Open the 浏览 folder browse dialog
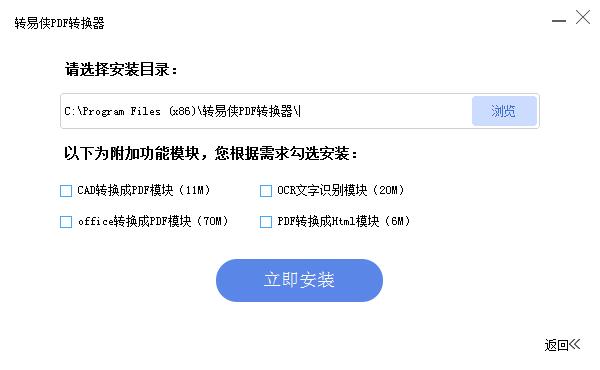The height and width of the screenshot is (370, 600). click(504, 111)
